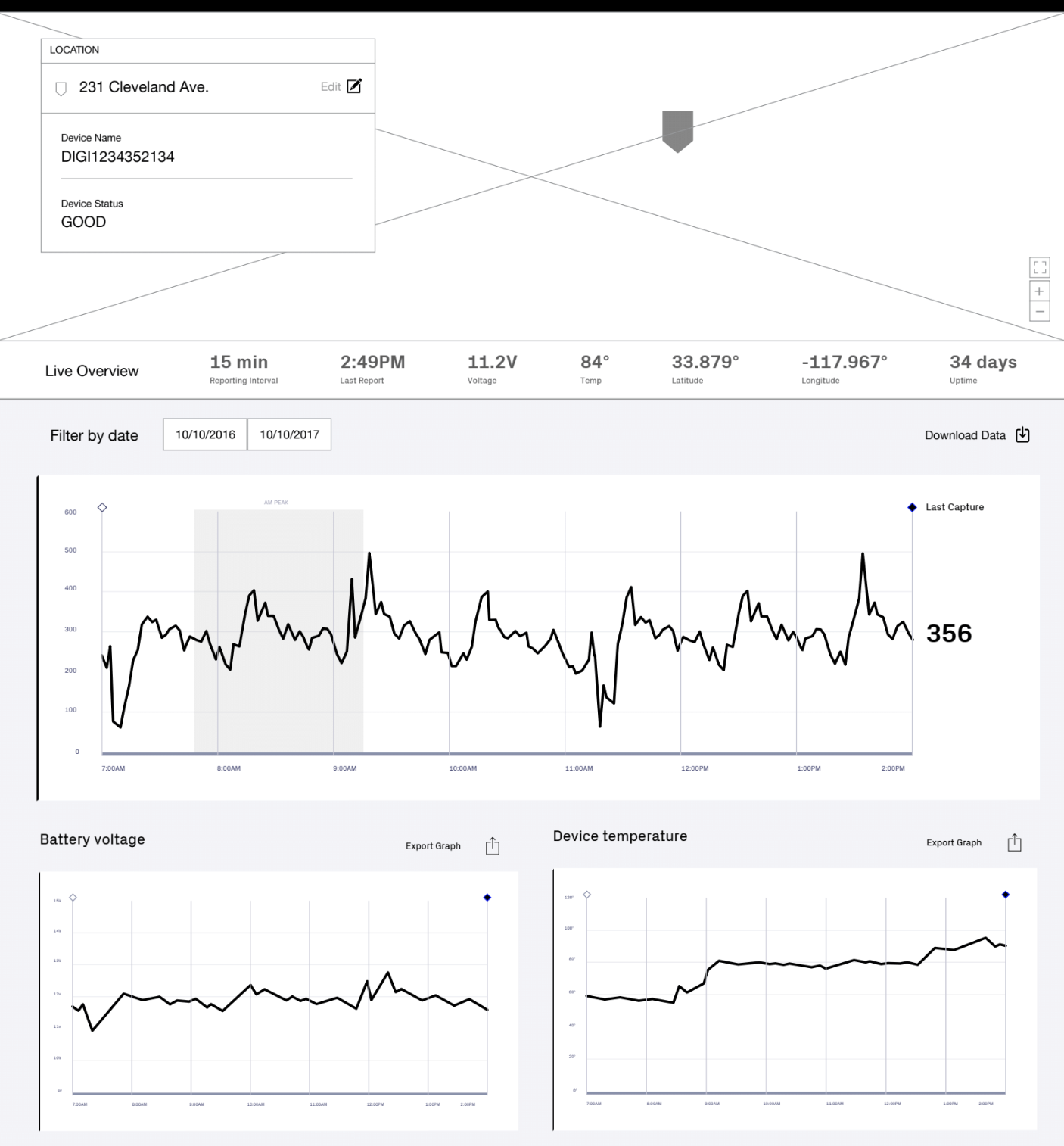Open the start date field 10/10/2016

(205, 434)
